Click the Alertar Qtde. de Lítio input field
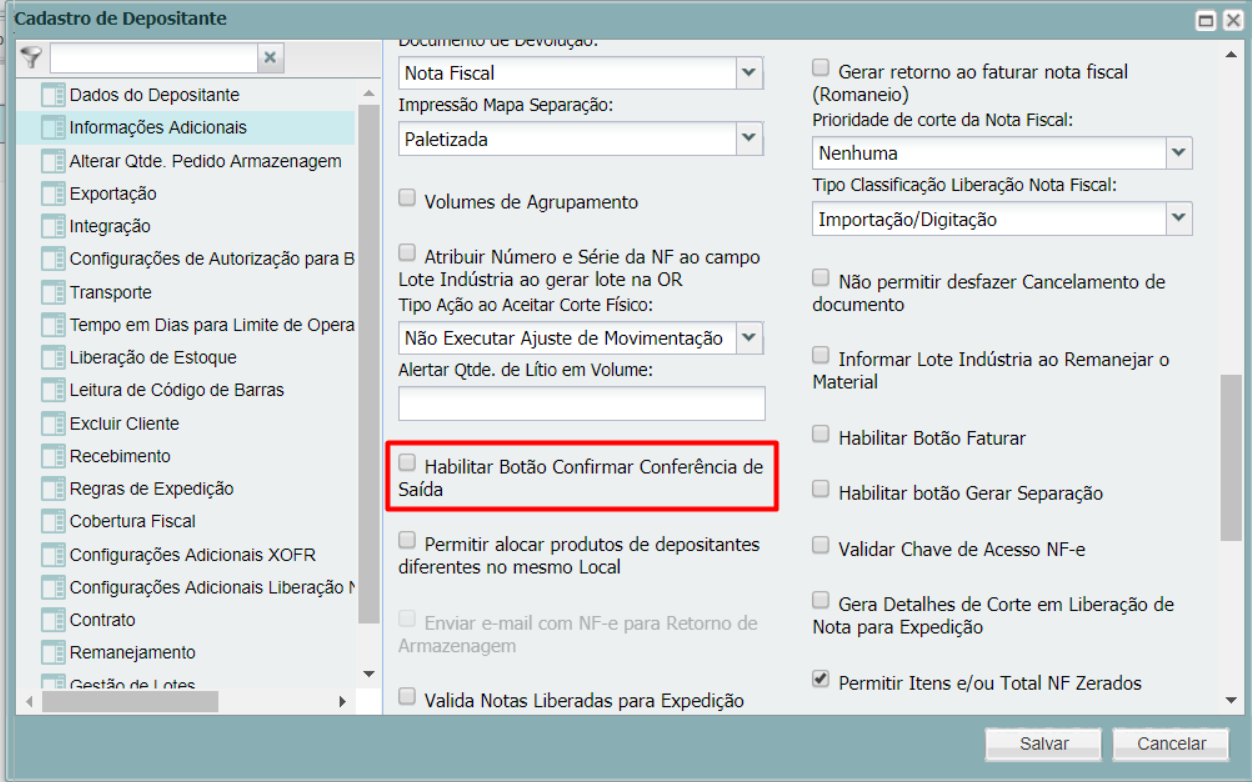The image size is (1252, 782). [x=581, y=404]
